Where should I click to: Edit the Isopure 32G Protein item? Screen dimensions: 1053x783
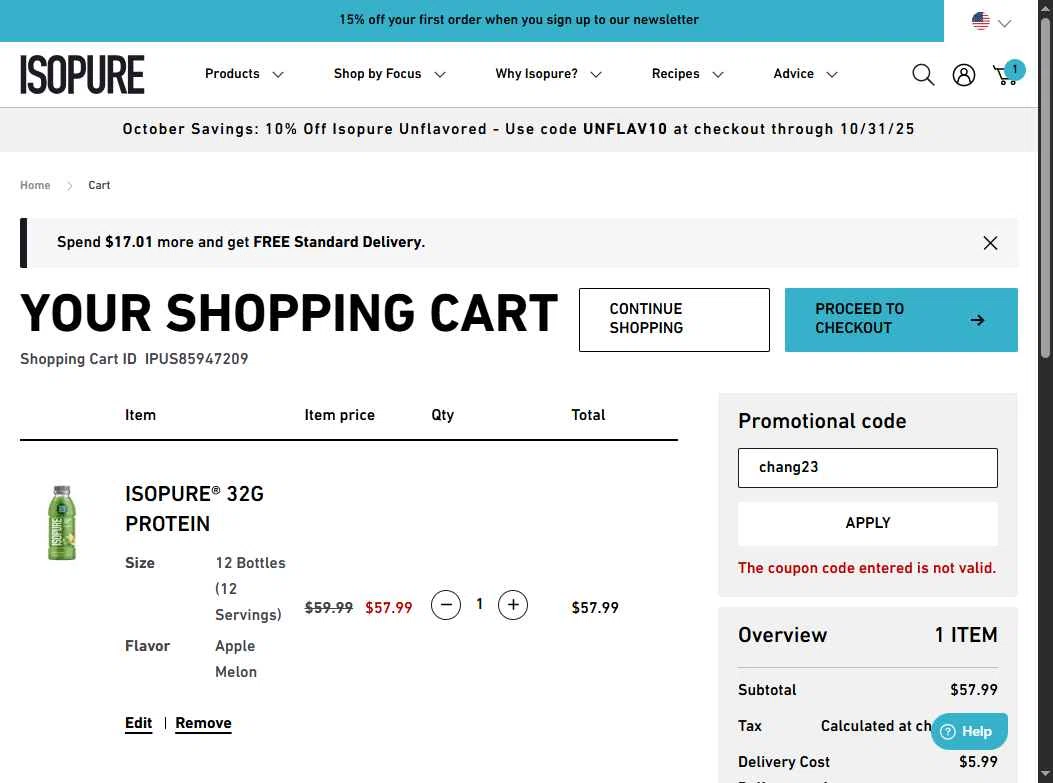tap(138, 723)
